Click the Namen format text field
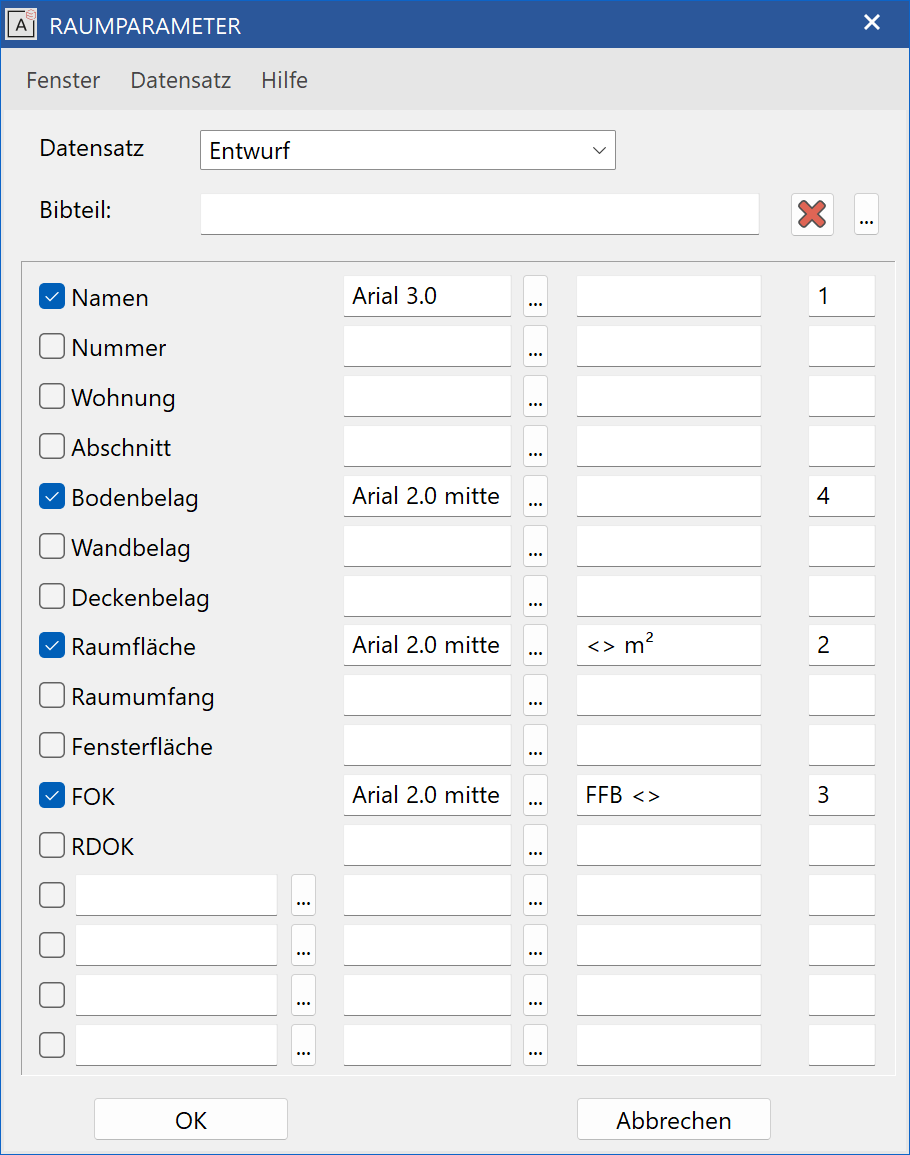The width and height of the screenshot is (910, 1155). tap(668, 296)
